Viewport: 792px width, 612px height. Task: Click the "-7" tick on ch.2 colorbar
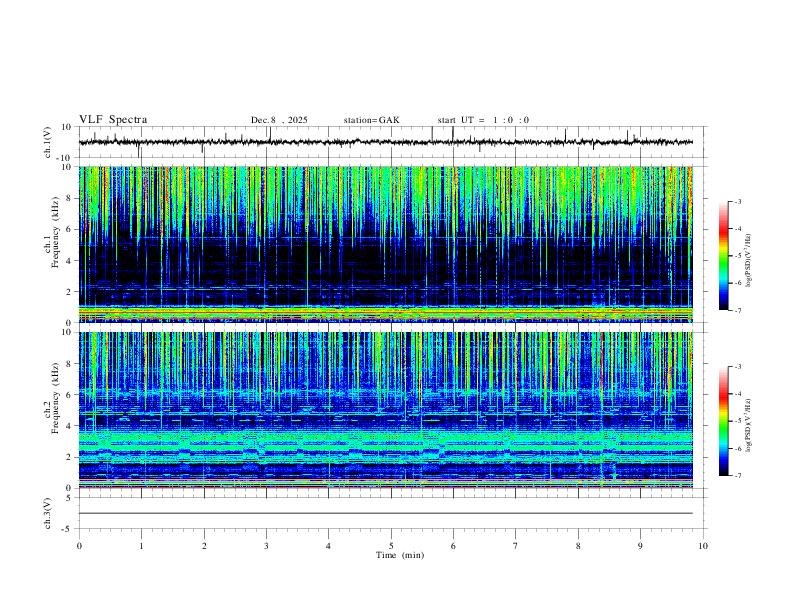coord(738,476)
